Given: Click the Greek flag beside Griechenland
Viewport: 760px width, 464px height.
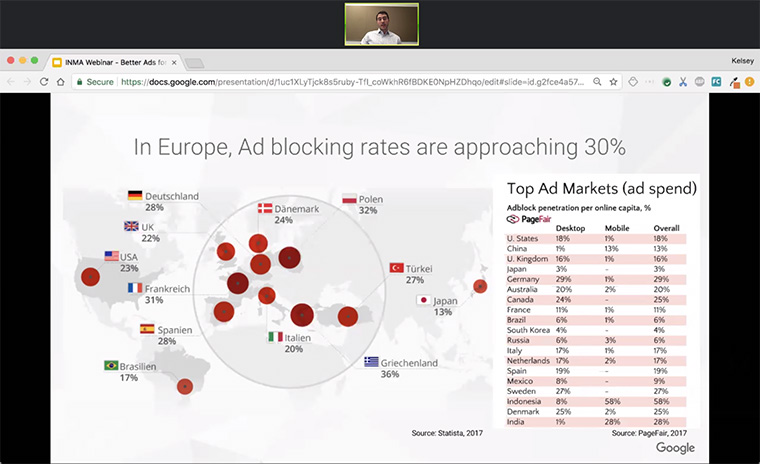Looking at the screenshot, I should [371, 362].
